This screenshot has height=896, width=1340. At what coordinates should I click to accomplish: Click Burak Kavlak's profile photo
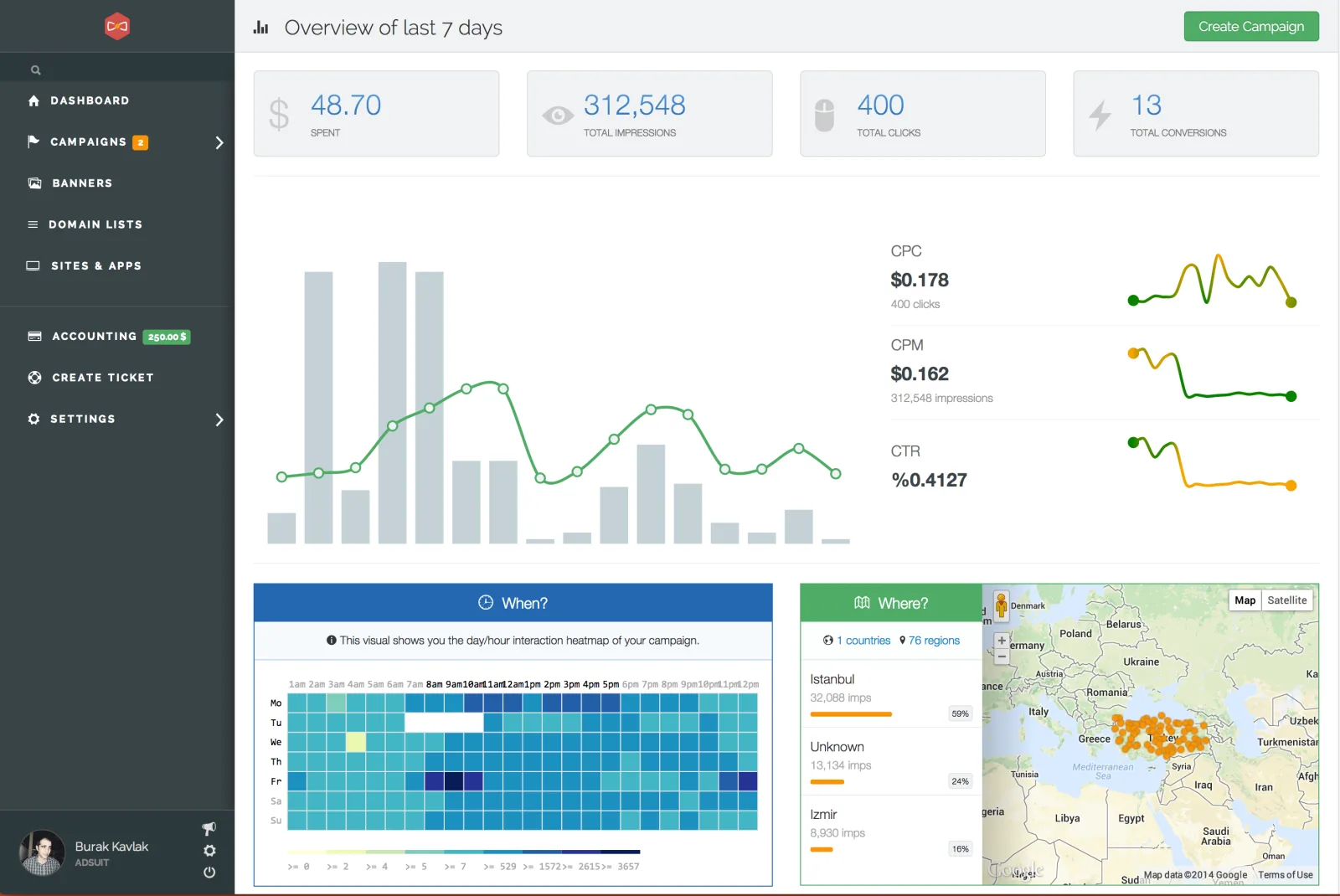coord(42,853)
